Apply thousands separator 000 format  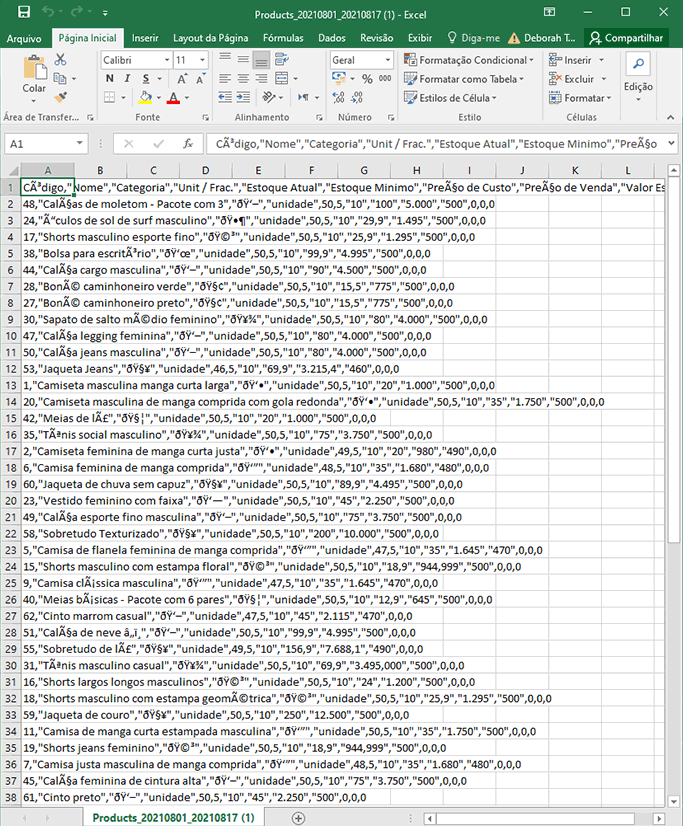[385, 79]
